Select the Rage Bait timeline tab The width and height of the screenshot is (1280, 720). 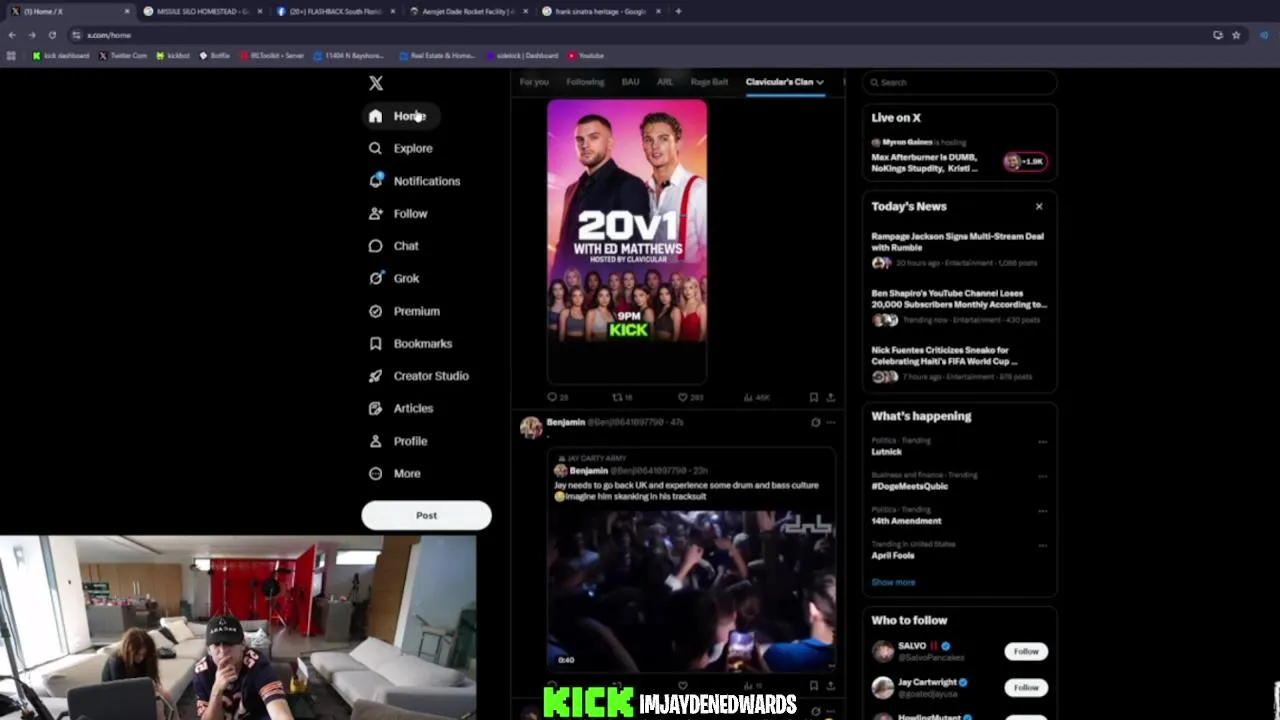click(x=709, y=82)
